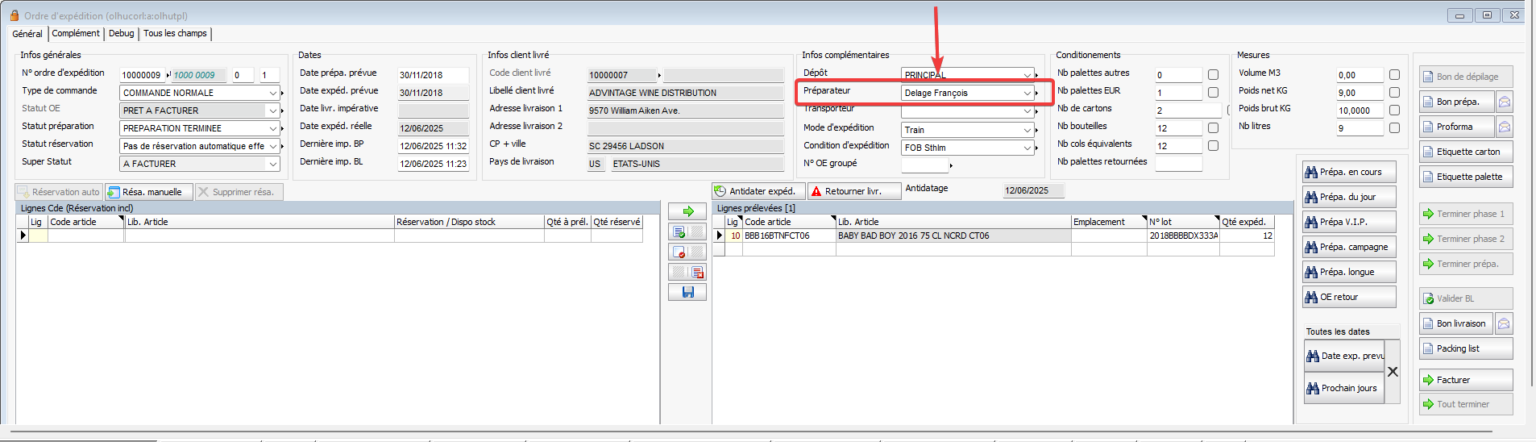1536x442 pixels.
Task: Click the green arrow transfer button
Action: pyautogui.click(x=687, y=212)
